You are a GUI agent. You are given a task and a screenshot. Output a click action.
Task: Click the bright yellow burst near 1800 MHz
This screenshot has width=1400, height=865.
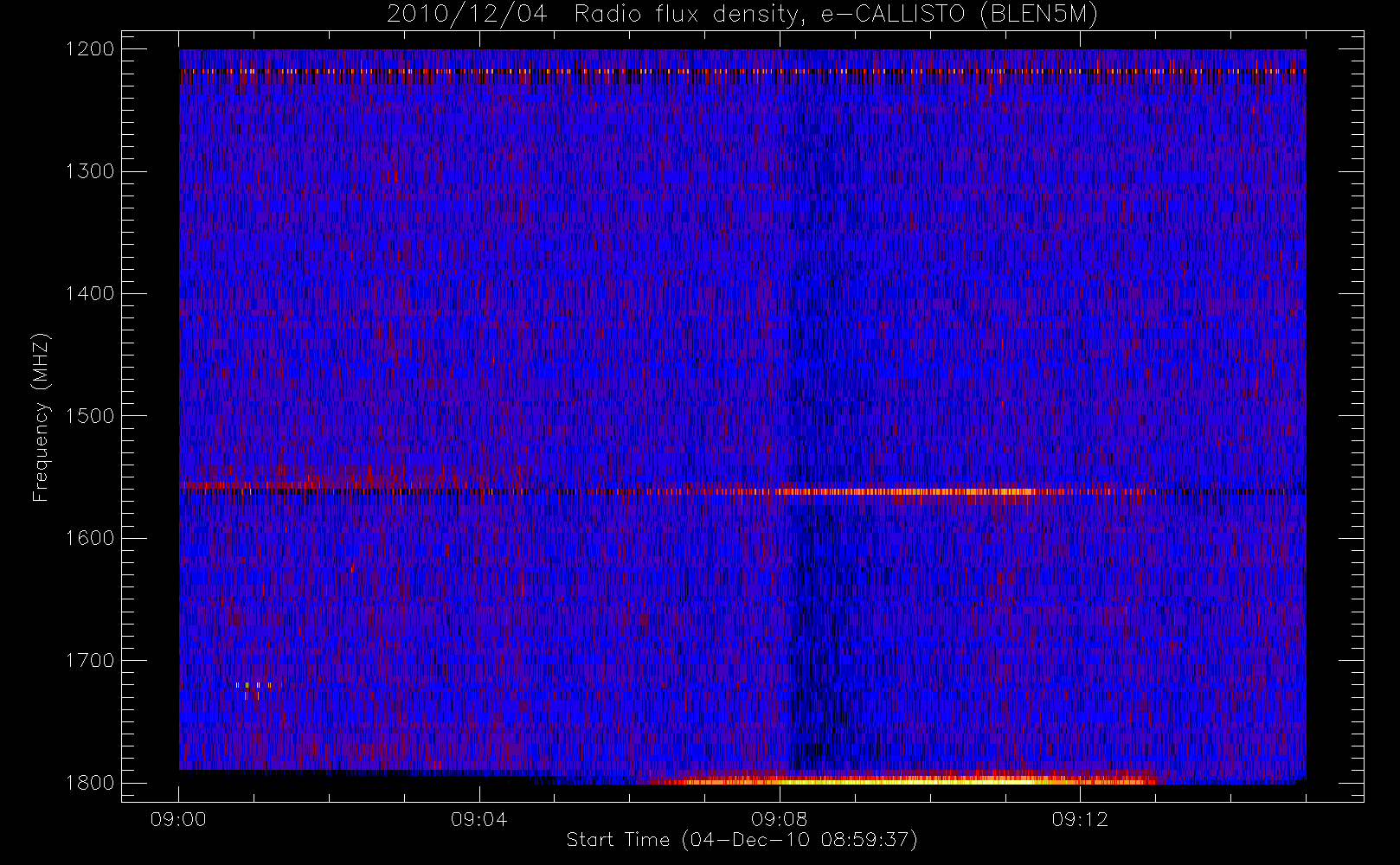coord(904,779)
